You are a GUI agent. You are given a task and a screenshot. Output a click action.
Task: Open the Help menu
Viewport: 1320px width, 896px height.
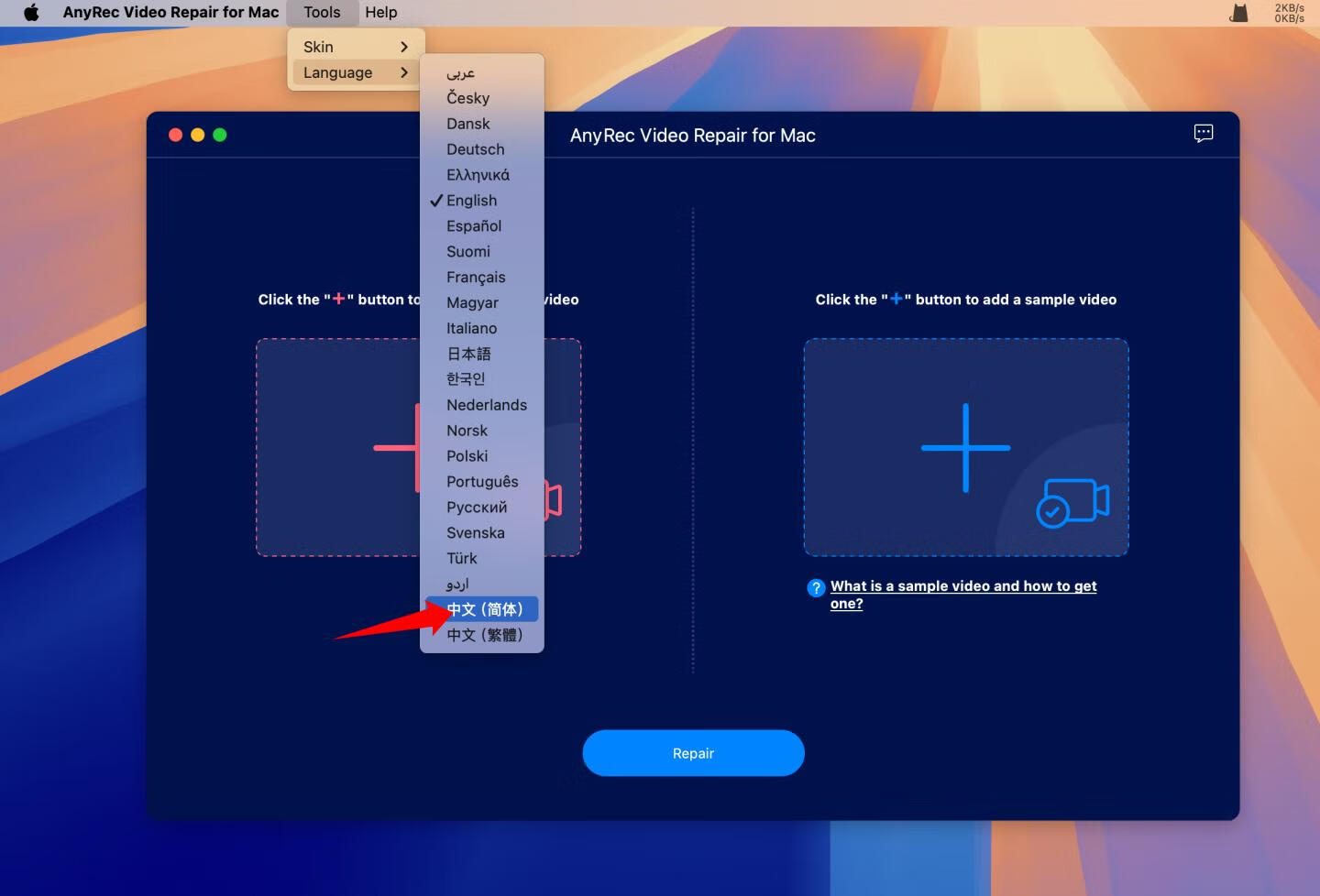(x=381, y=13)
